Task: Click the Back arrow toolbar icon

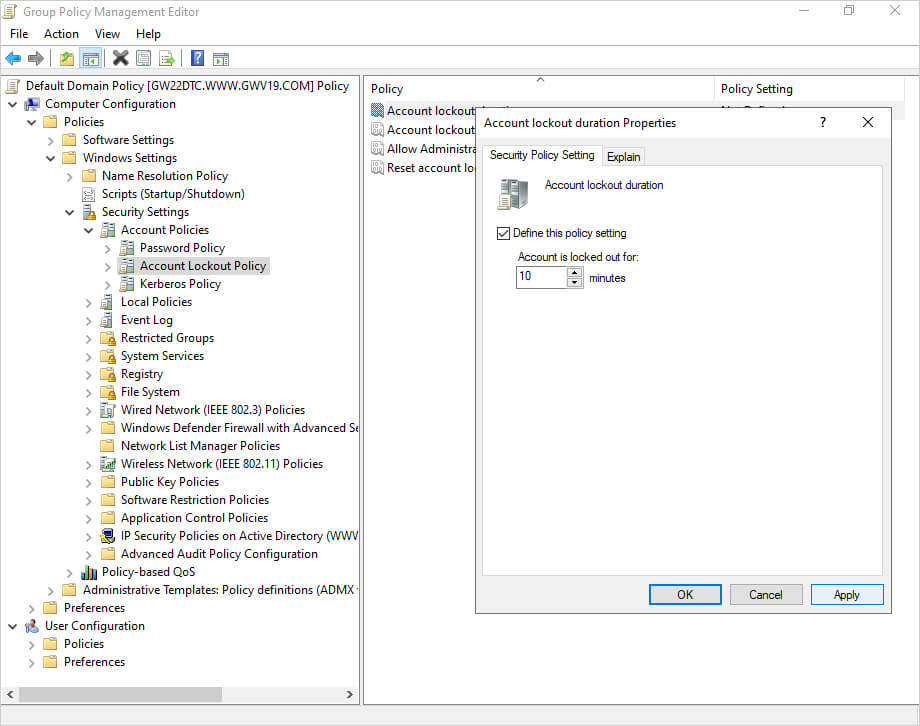Action: tap(13, 59)
